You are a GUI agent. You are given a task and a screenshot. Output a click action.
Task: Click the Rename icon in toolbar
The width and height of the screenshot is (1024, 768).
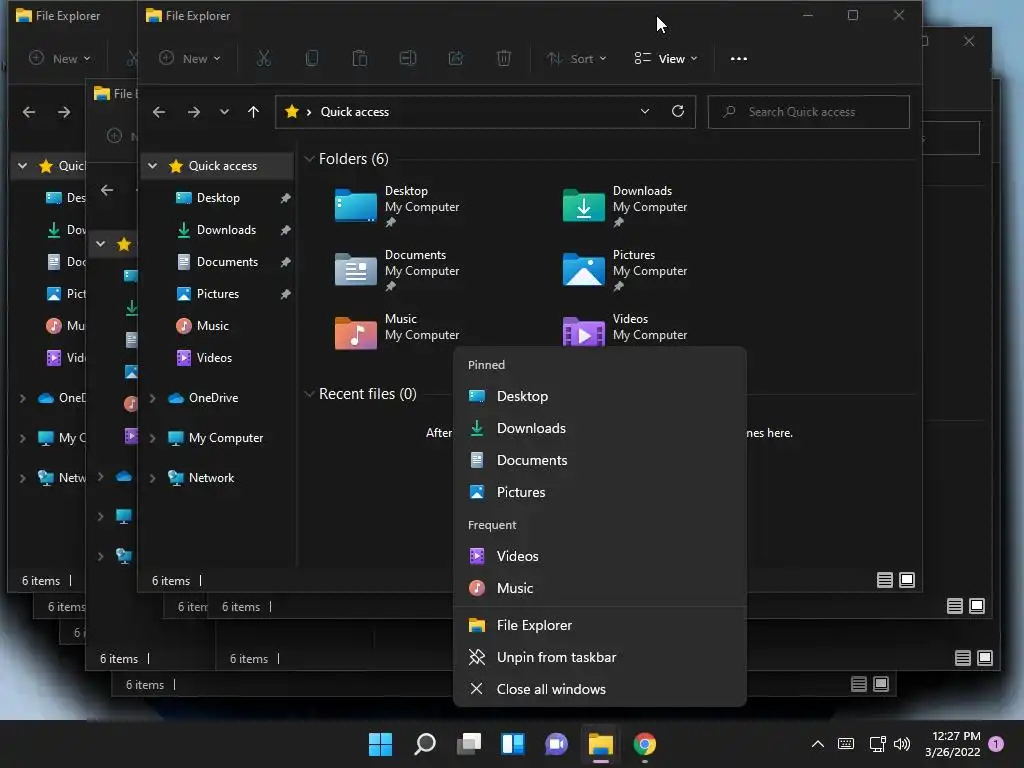pos(408,59)
